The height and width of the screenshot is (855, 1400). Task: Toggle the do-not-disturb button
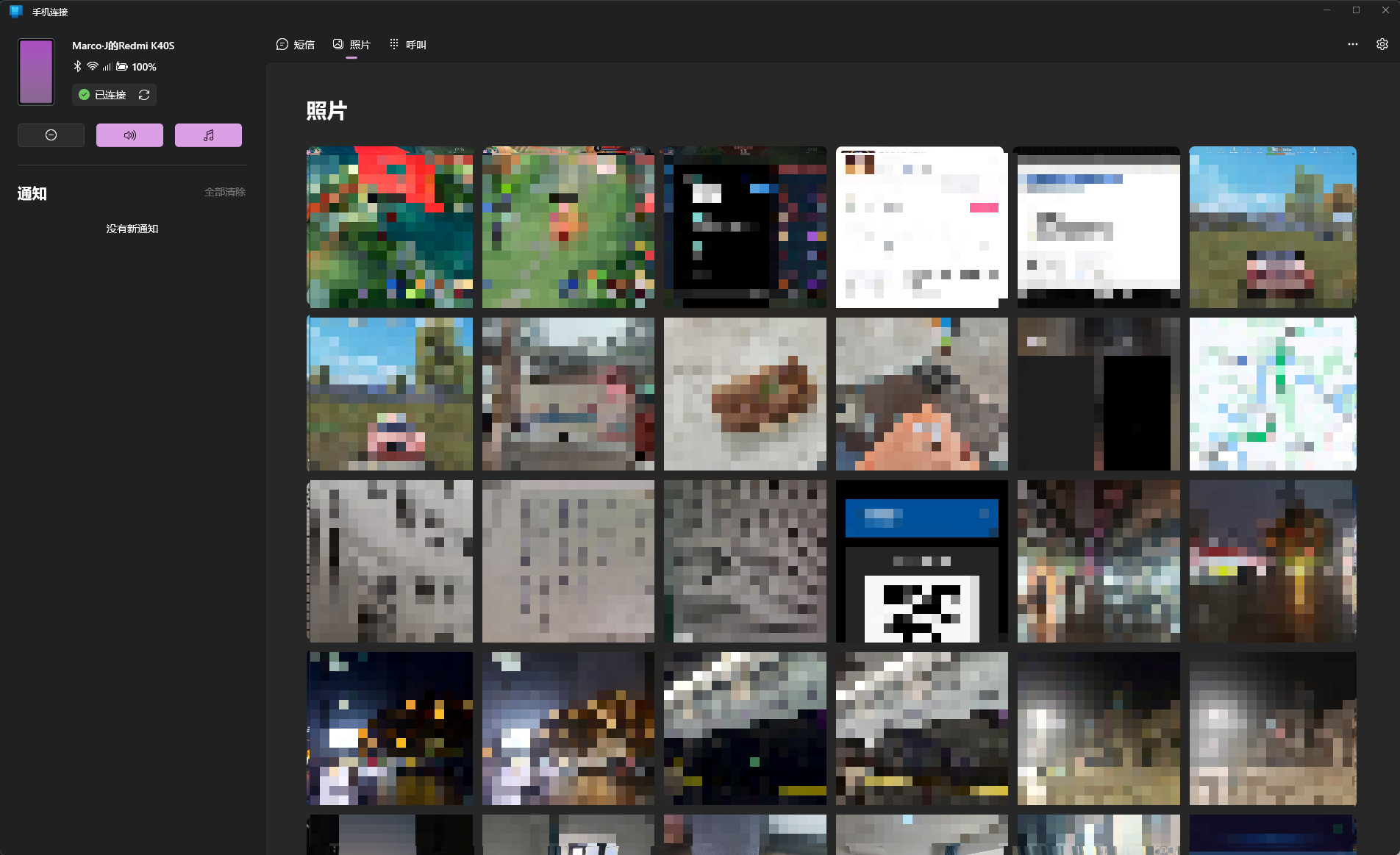[x=51, y=135]
